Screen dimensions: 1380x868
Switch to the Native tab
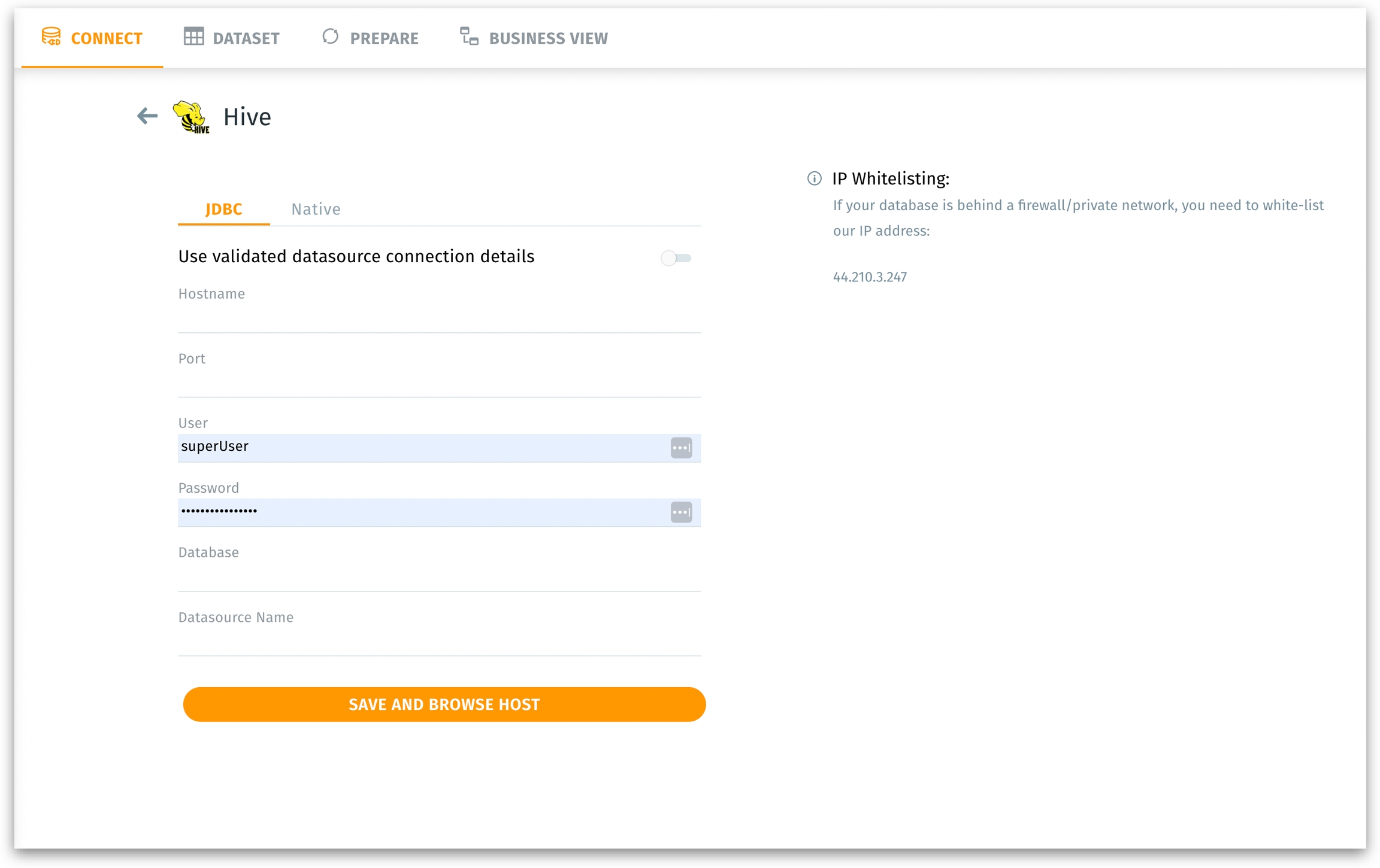click(316, 210)
